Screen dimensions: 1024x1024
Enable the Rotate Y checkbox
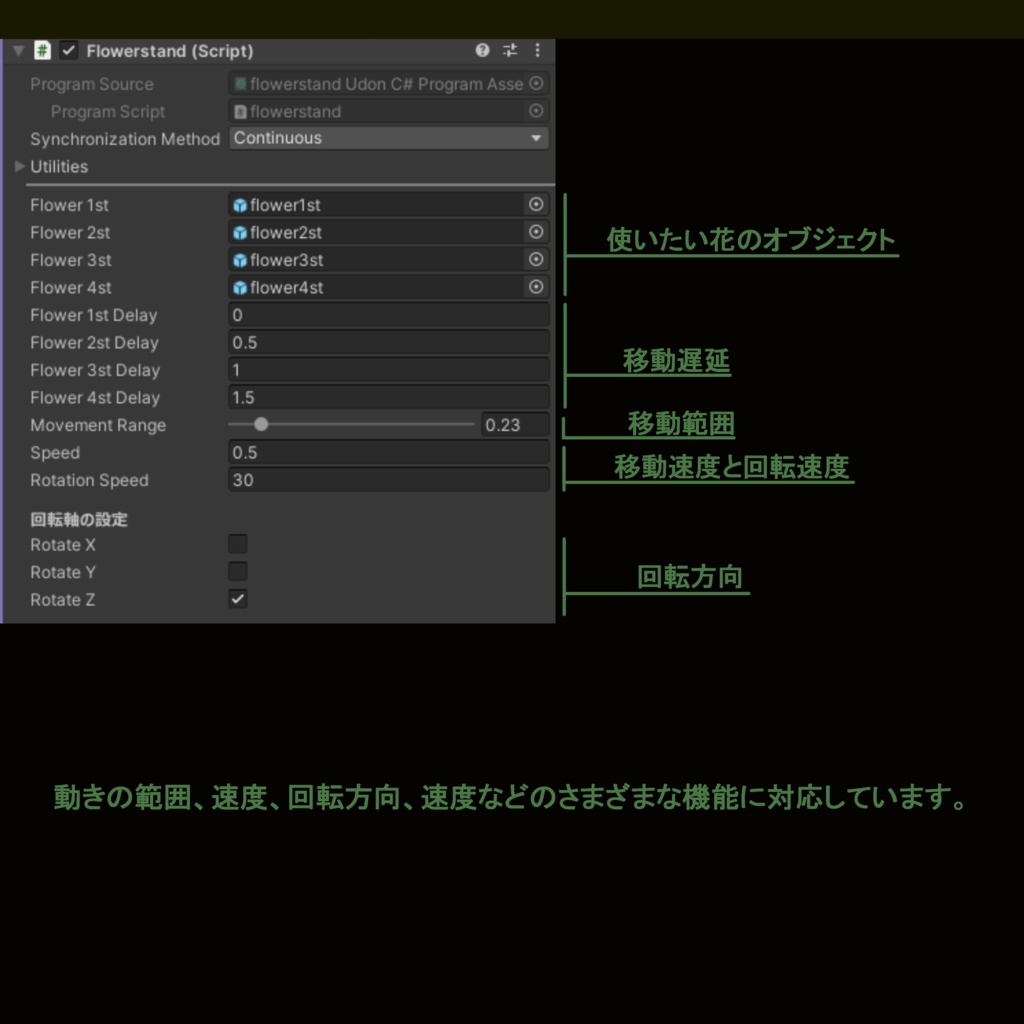pos(237,572)
